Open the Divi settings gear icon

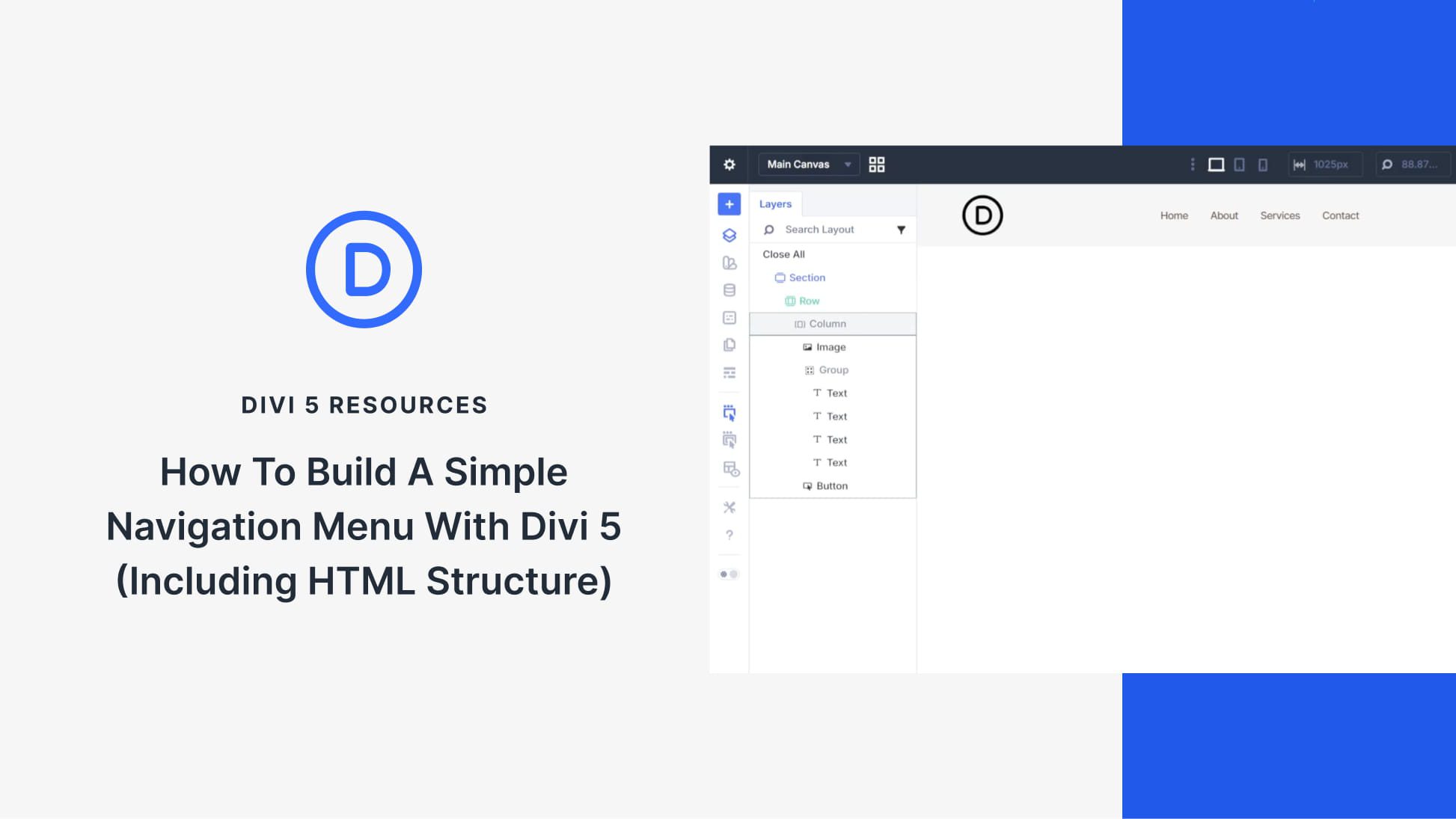[x=729, y=164]
